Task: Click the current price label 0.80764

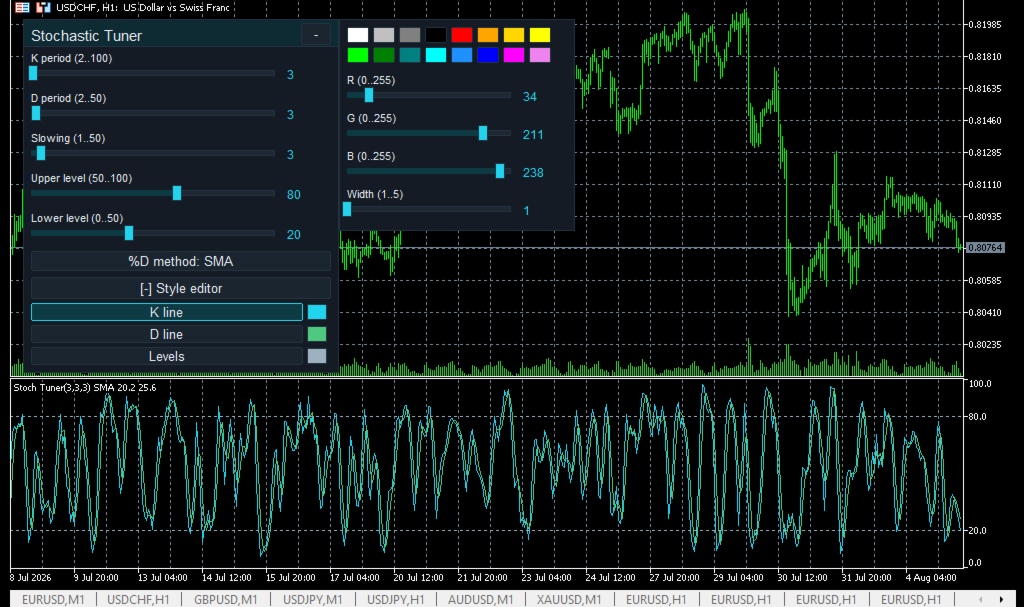Action: pyautogui.click(x=985, y=248)
